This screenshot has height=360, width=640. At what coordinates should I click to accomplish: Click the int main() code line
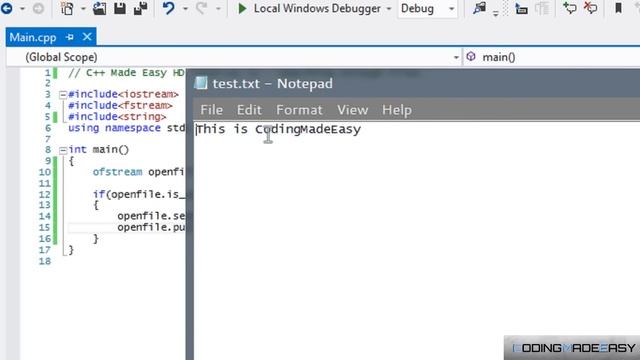coord(98,149)
